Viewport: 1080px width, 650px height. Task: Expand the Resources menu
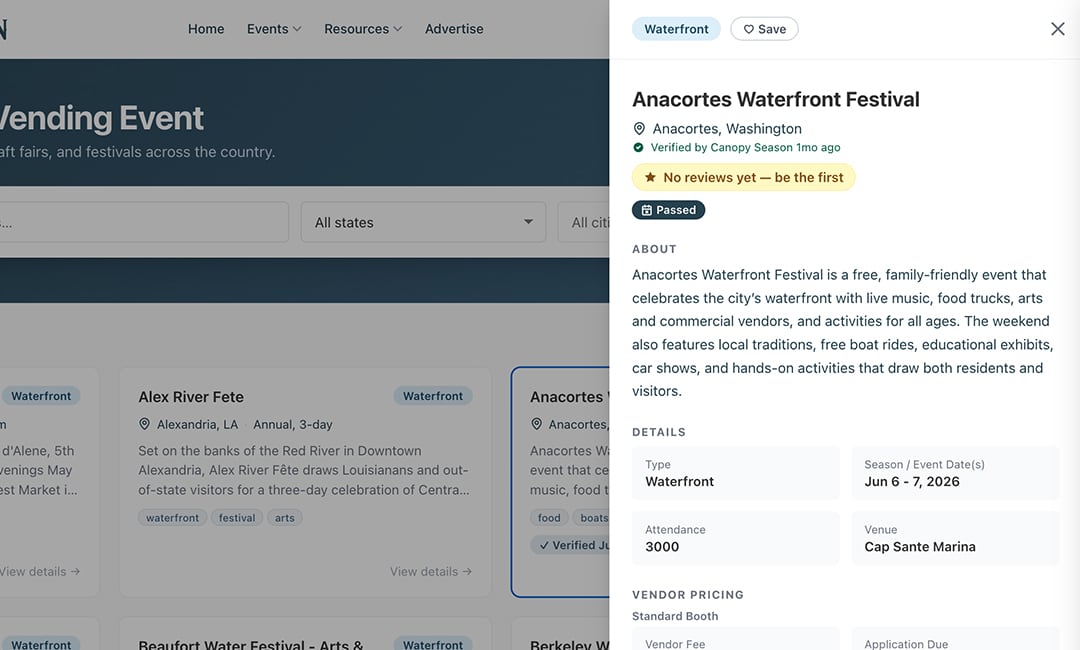point(363,29)
